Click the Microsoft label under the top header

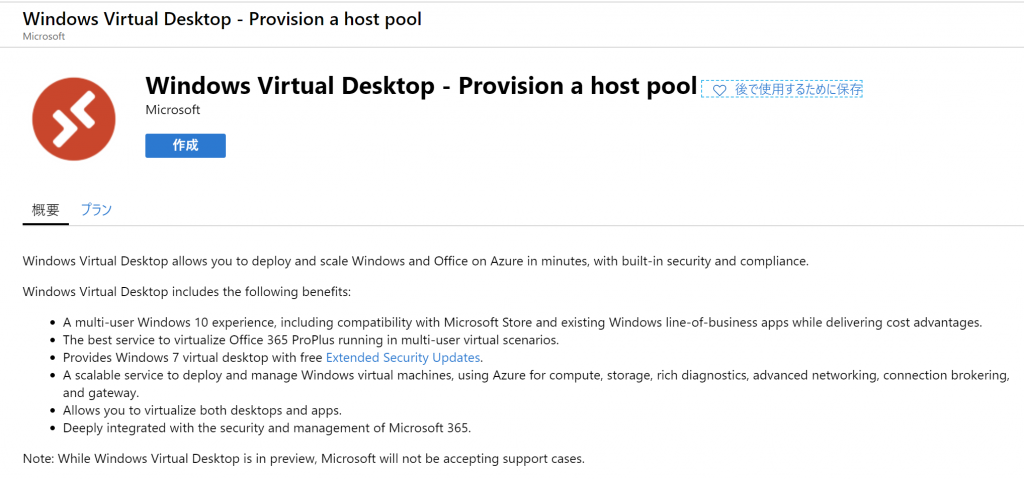pos(43,37)
